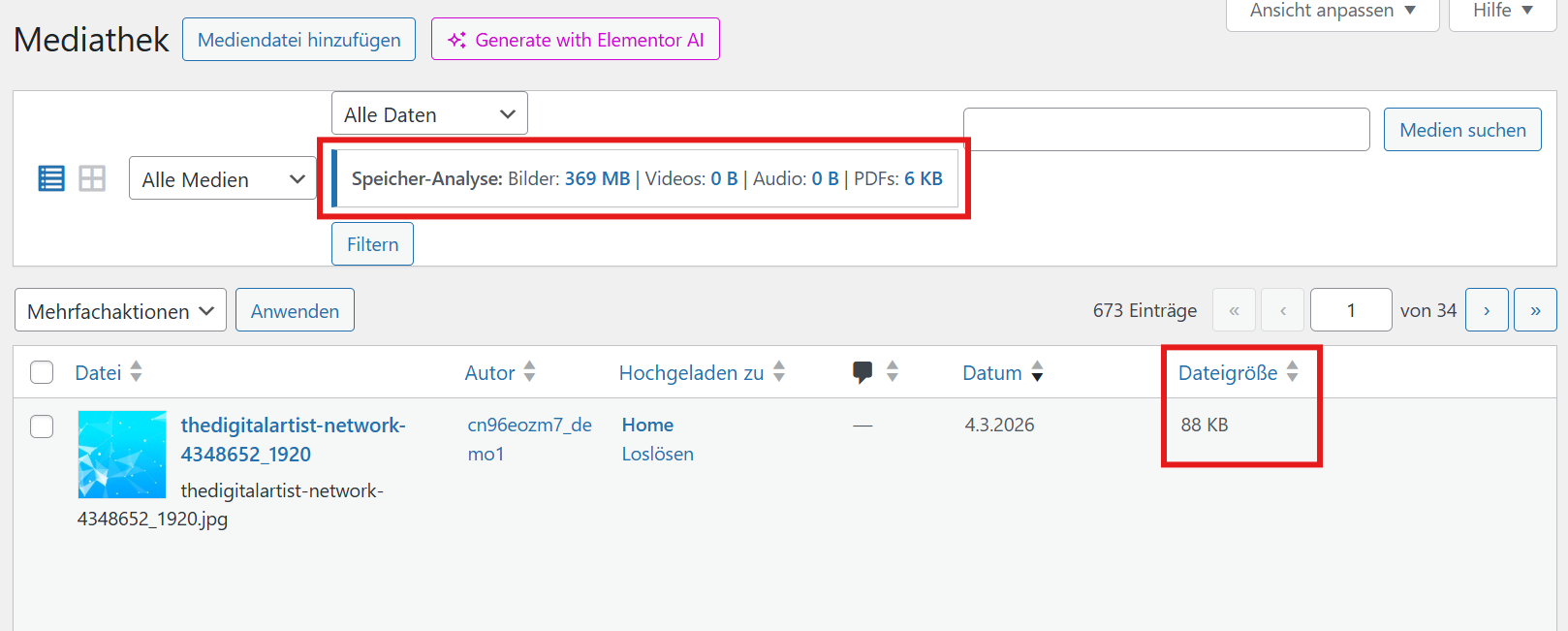
Task: Expand the Mehrfachaktionen dropdown
Action: 120,310
